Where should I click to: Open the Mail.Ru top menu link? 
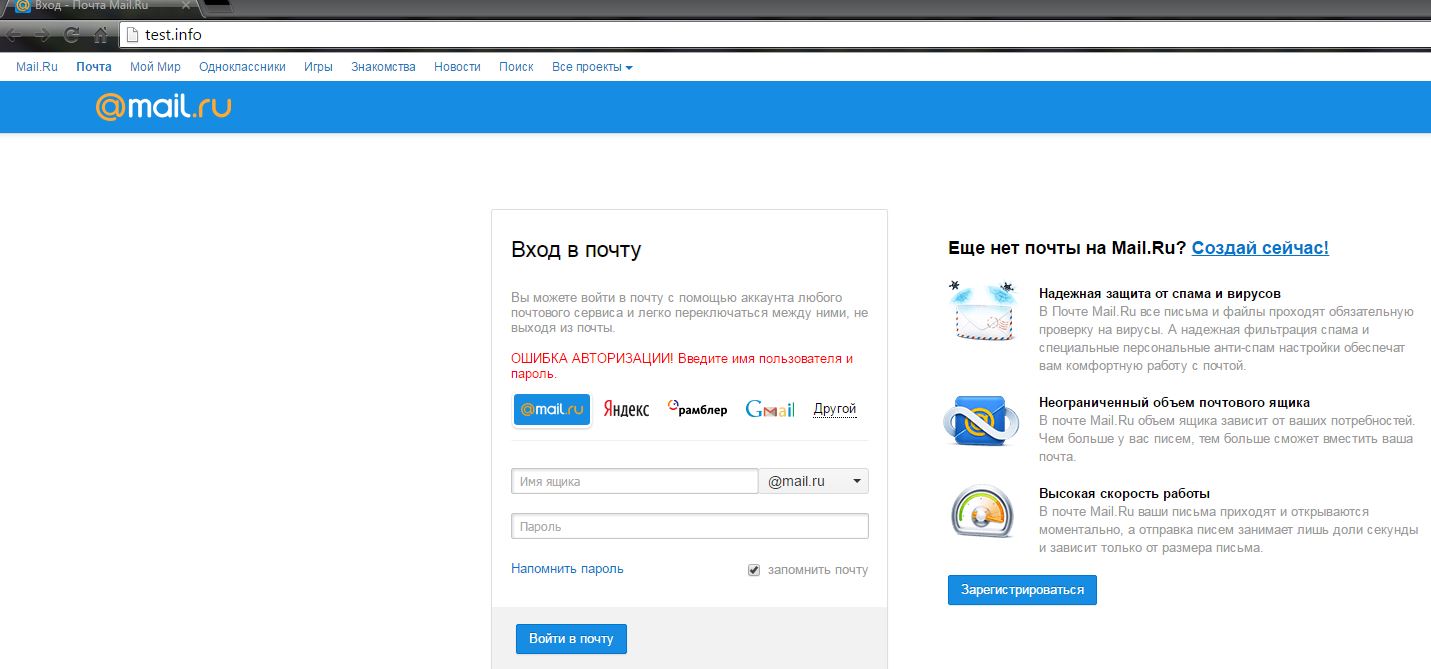(x=37, y=67)
